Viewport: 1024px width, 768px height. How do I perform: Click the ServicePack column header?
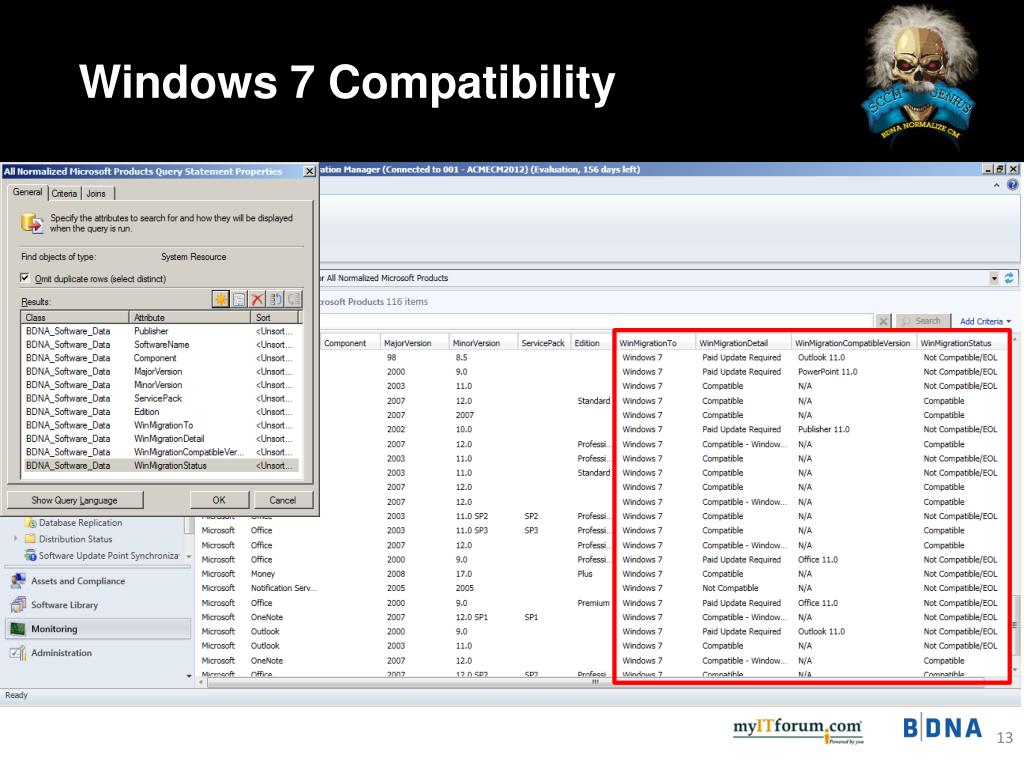(x=543, y=343)
